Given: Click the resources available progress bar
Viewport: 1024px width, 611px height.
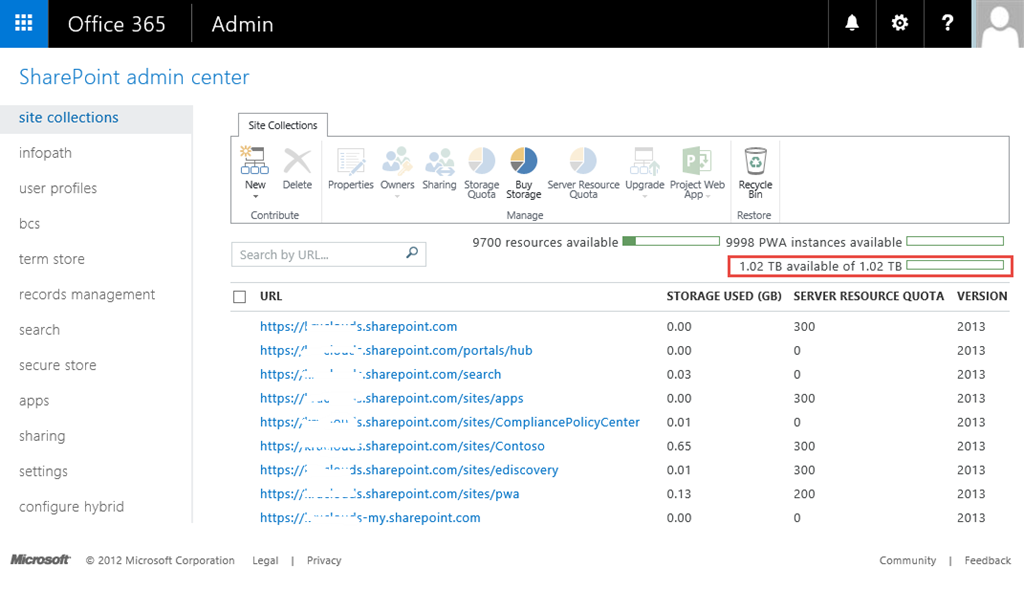Looking at the screenshot, I should click(x=671, y=242).
